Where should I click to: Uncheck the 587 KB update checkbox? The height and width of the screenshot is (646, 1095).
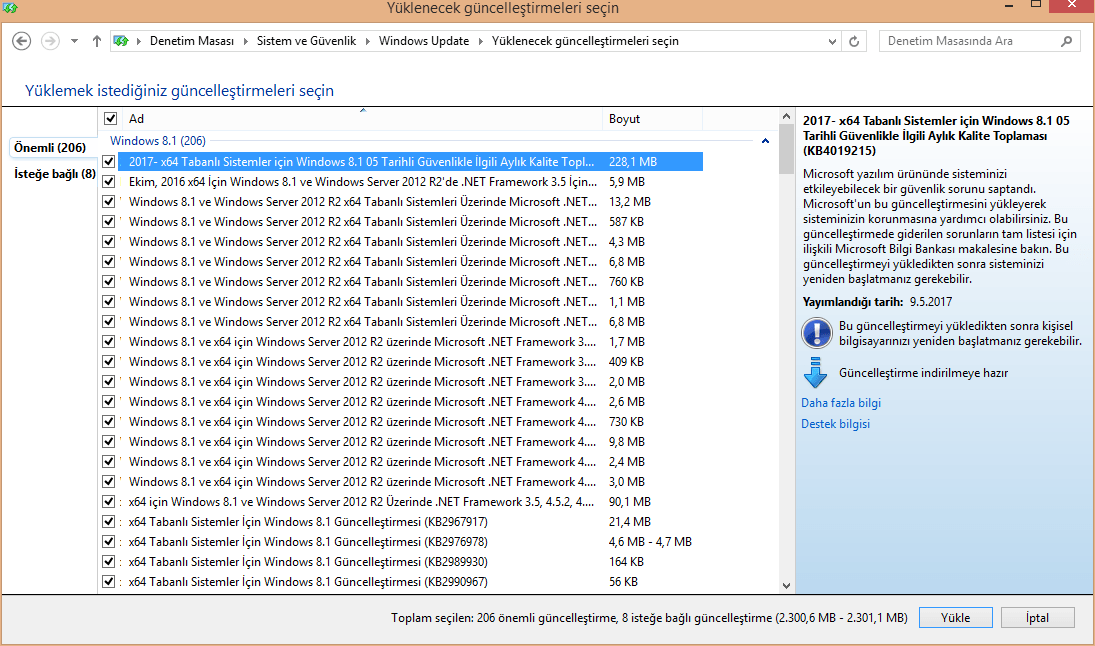108,221
